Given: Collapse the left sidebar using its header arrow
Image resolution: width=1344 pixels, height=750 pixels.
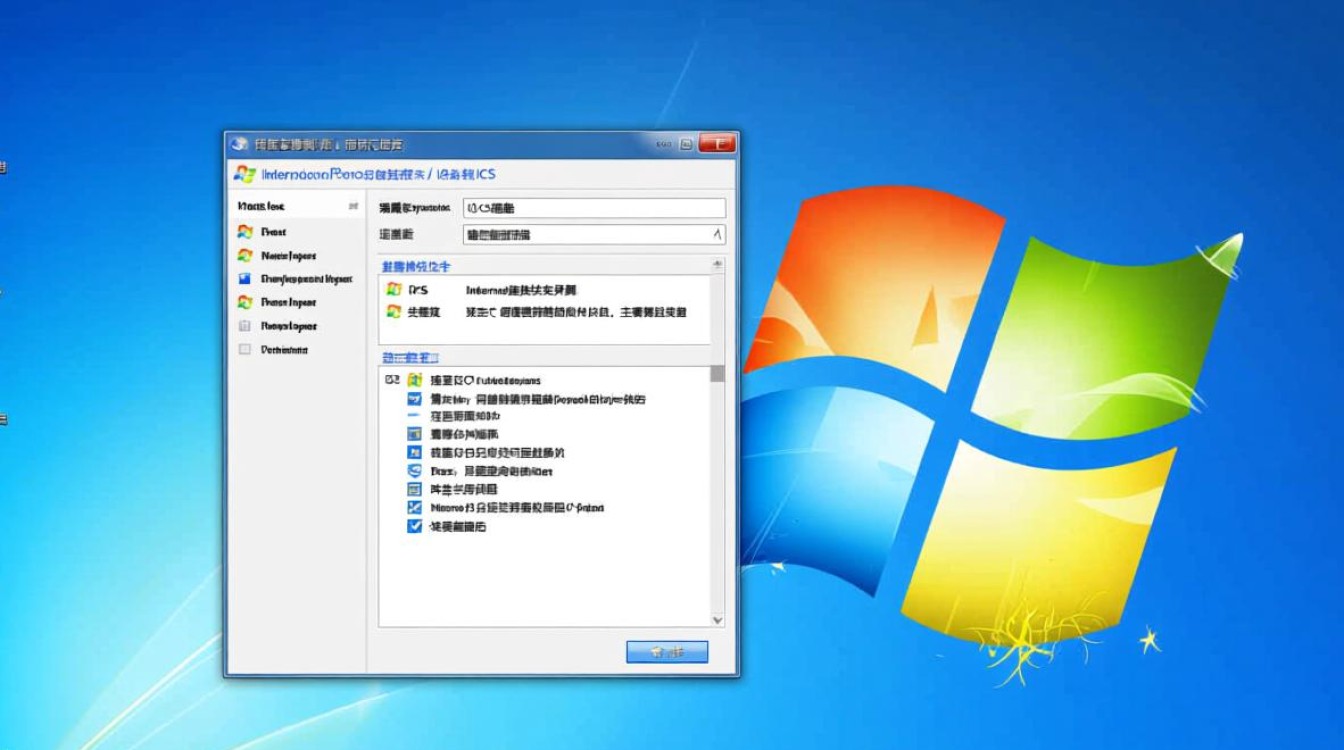Looking at the screenshot, I should coord(352,206).
